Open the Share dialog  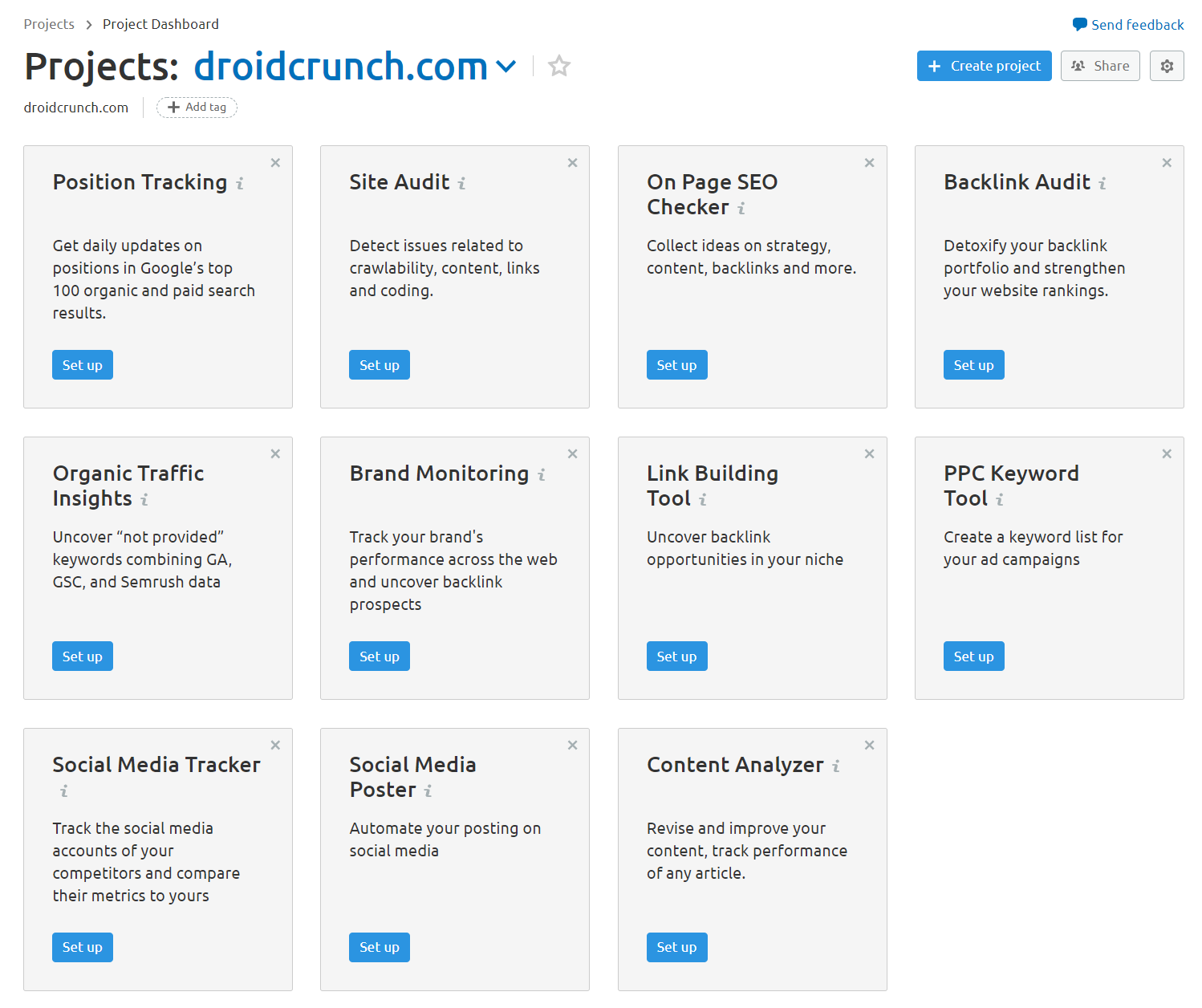click(1100, 66)
